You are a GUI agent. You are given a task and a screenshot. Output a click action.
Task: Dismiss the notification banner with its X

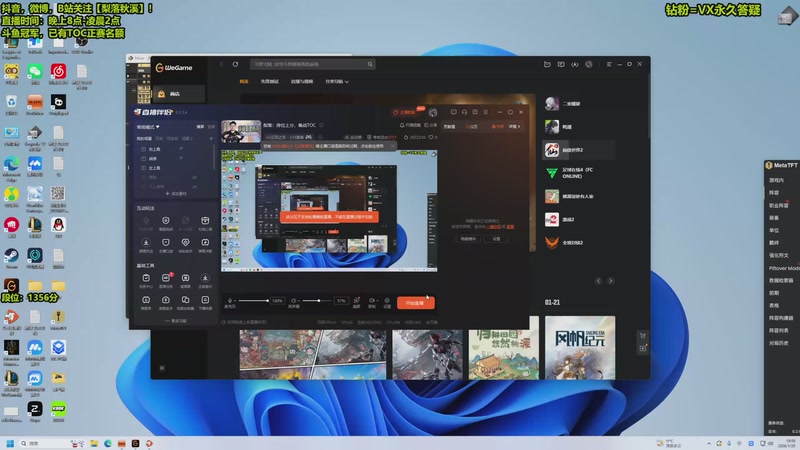(x=393, y=146)
